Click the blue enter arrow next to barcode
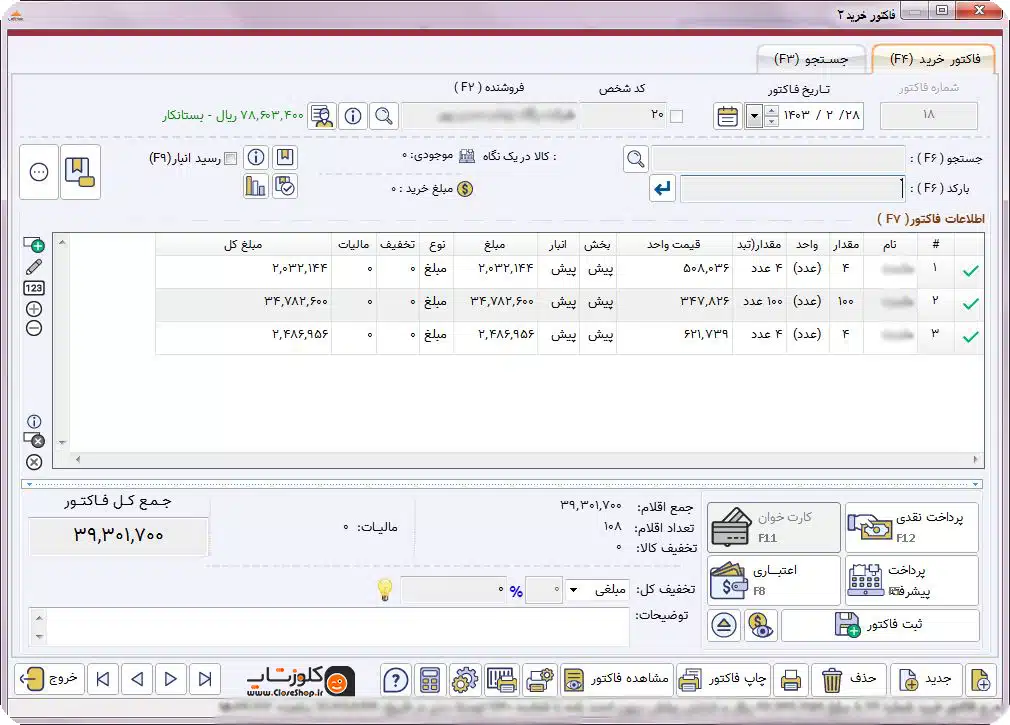 point(662,189)
